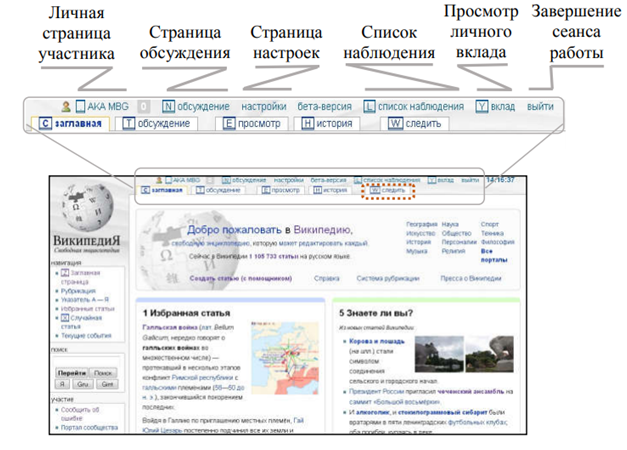Open Указатель А — Я in the sidebar

click(x=85, y=300)
